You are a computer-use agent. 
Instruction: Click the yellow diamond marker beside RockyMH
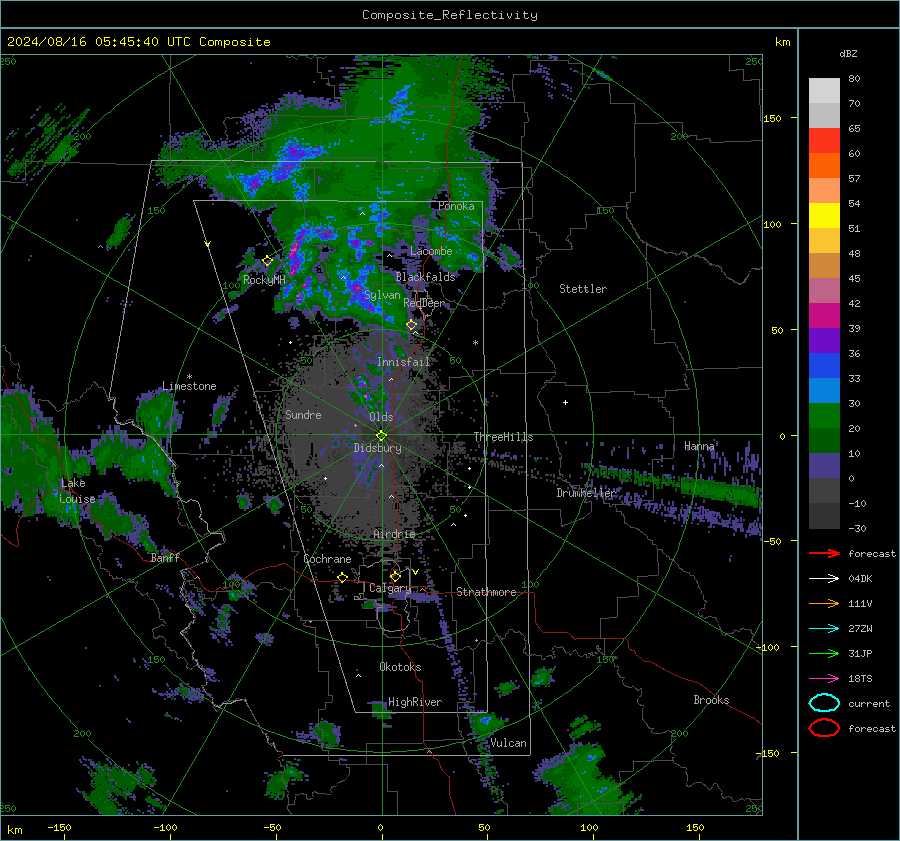267,261
